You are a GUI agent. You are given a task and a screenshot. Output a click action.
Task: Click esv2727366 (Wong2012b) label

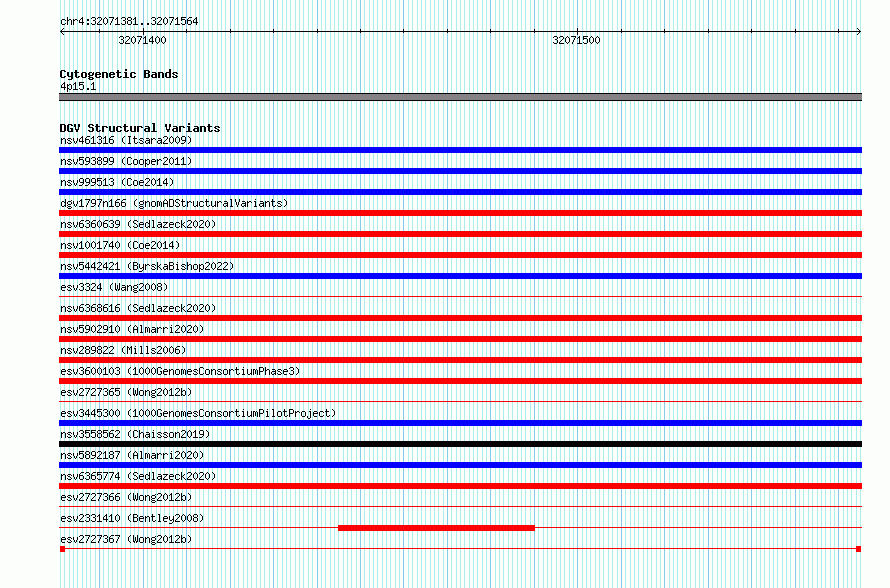click(126, 497)
